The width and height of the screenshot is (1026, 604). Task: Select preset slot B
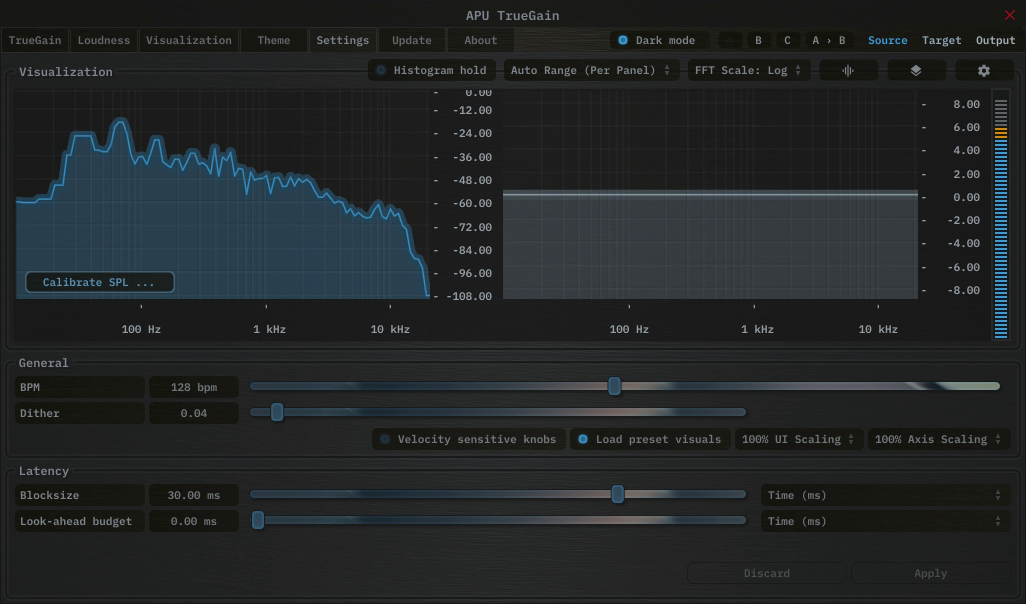(x=759, y=40)
